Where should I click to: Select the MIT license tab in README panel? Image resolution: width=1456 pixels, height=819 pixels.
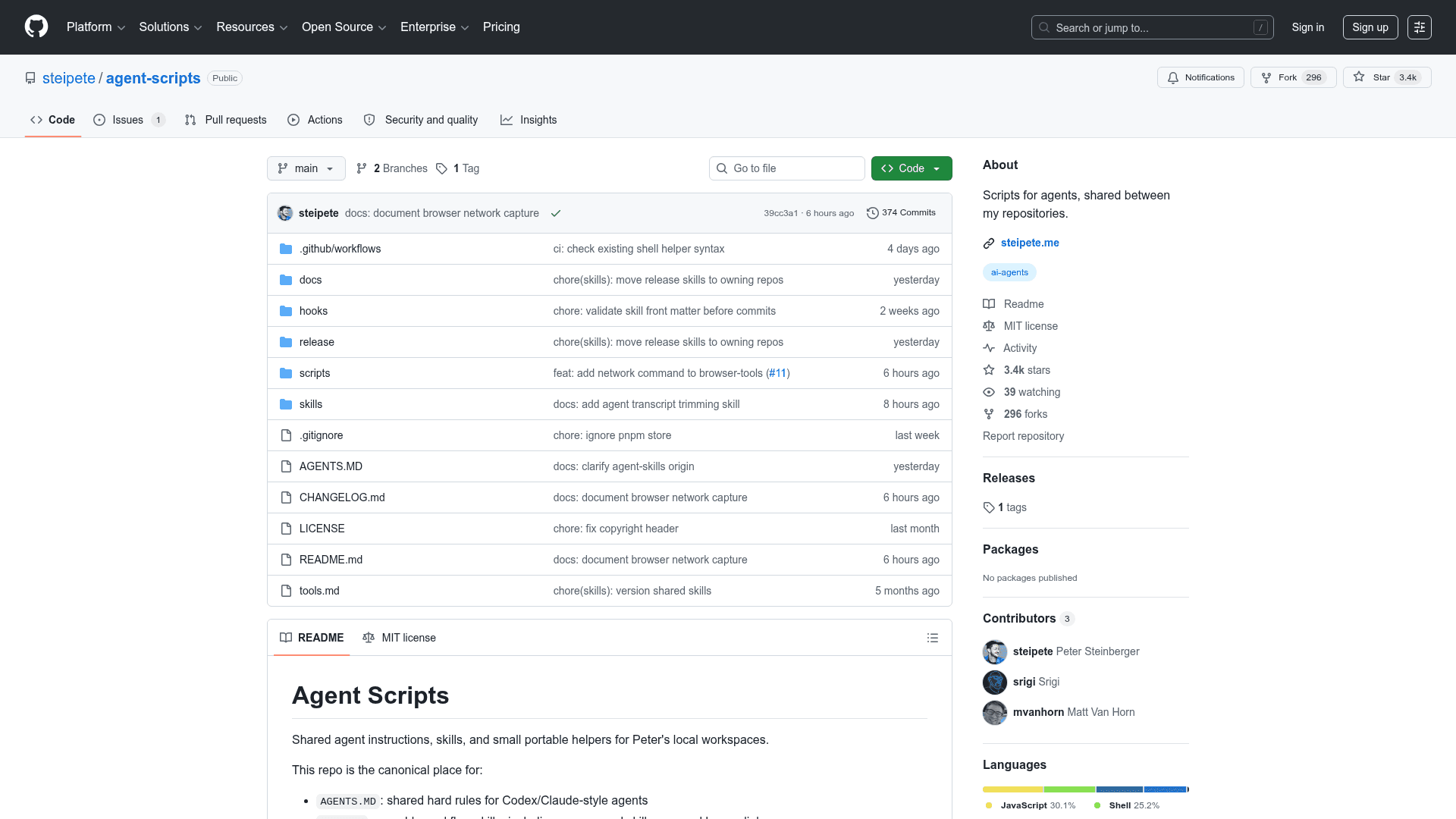(400, 638)
